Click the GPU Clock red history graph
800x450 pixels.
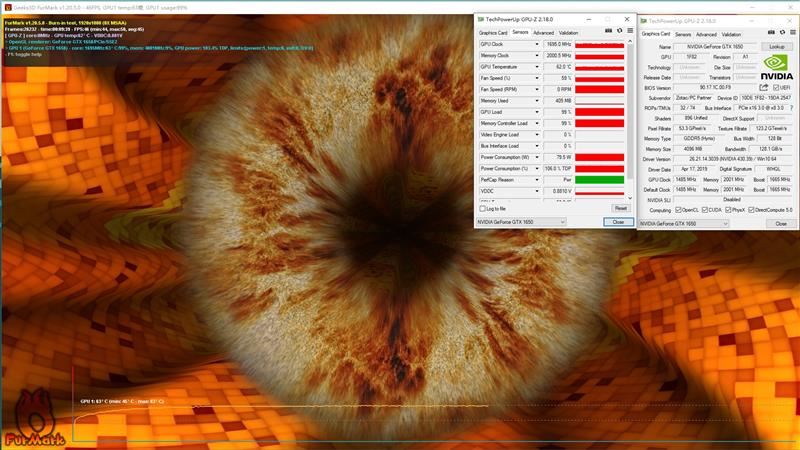pyautogui.click(x=599, y=44)
